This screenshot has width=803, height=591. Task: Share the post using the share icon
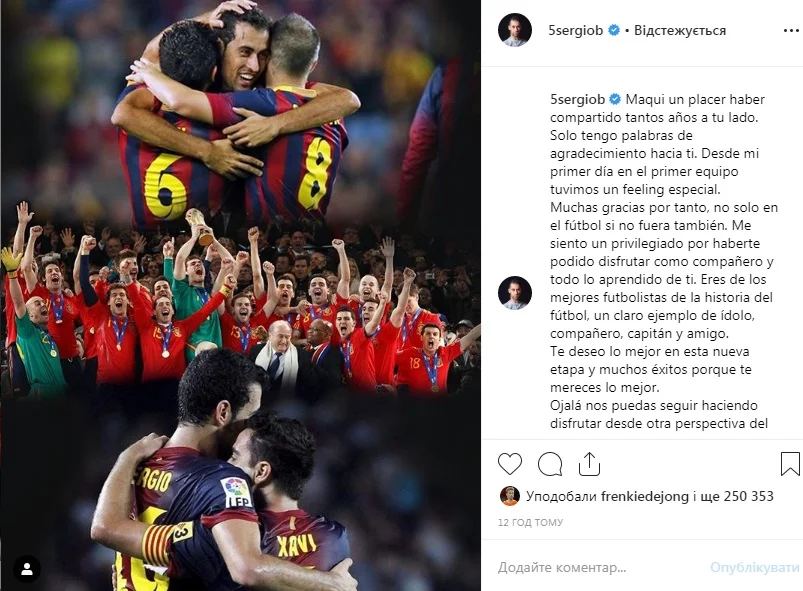589,463
